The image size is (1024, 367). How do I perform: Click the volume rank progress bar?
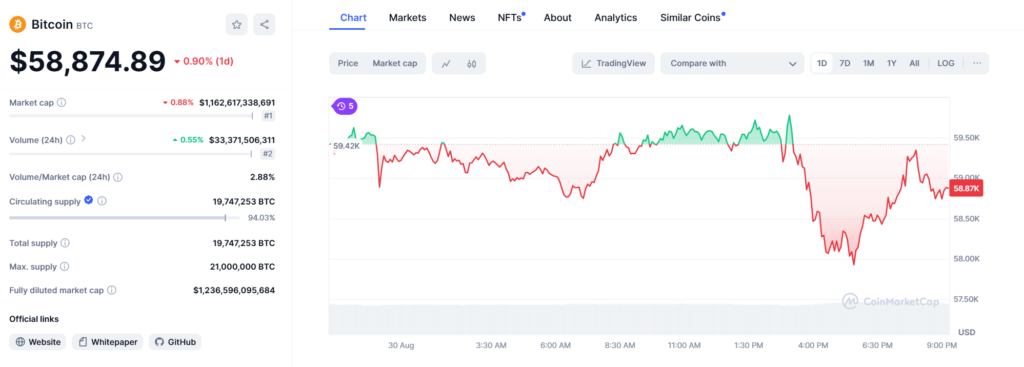[131, 154]
